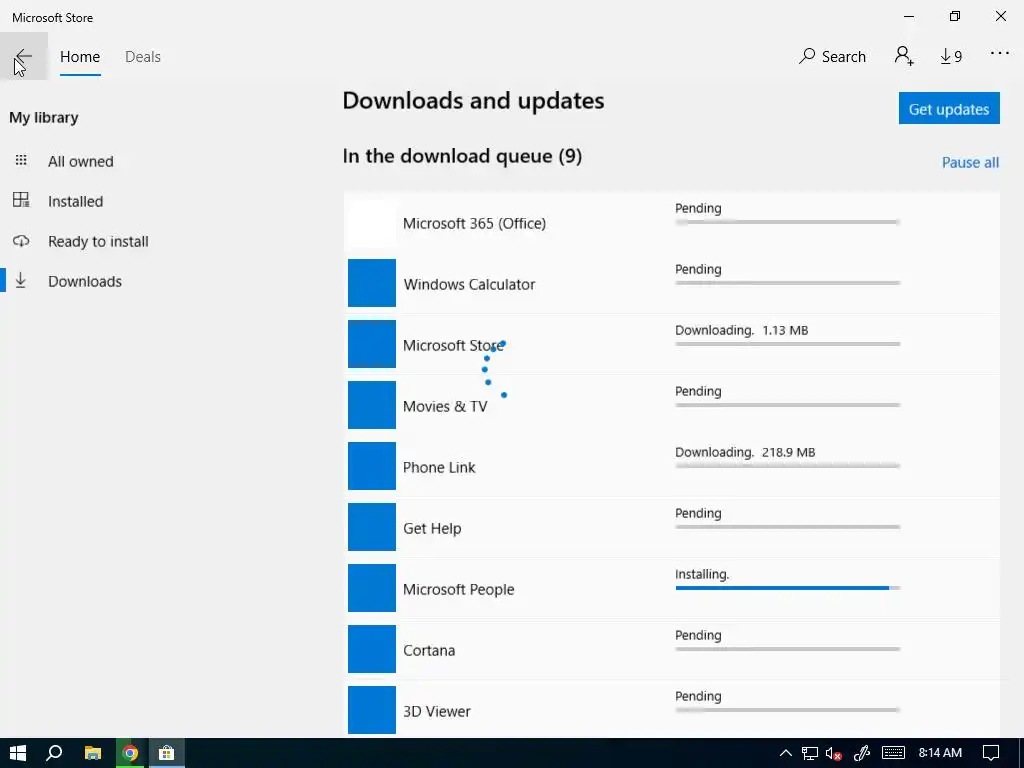Click the 'Downloading. 218.9 MB' status text

click(745, 452)
